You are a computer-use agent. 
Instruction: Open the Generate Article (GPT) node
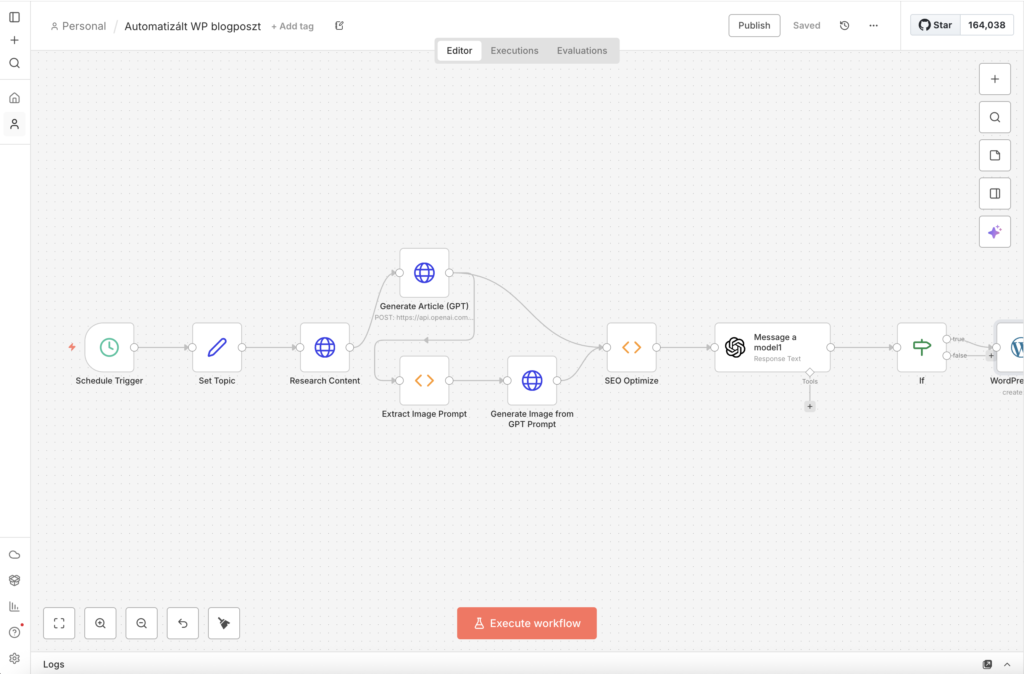424,271
